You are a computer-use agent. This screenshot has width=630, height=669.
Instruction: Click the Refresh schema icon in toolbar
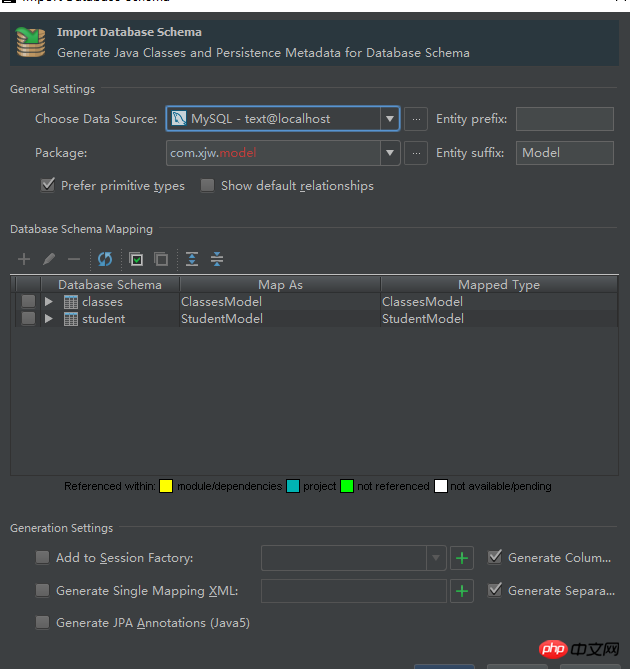105,259
